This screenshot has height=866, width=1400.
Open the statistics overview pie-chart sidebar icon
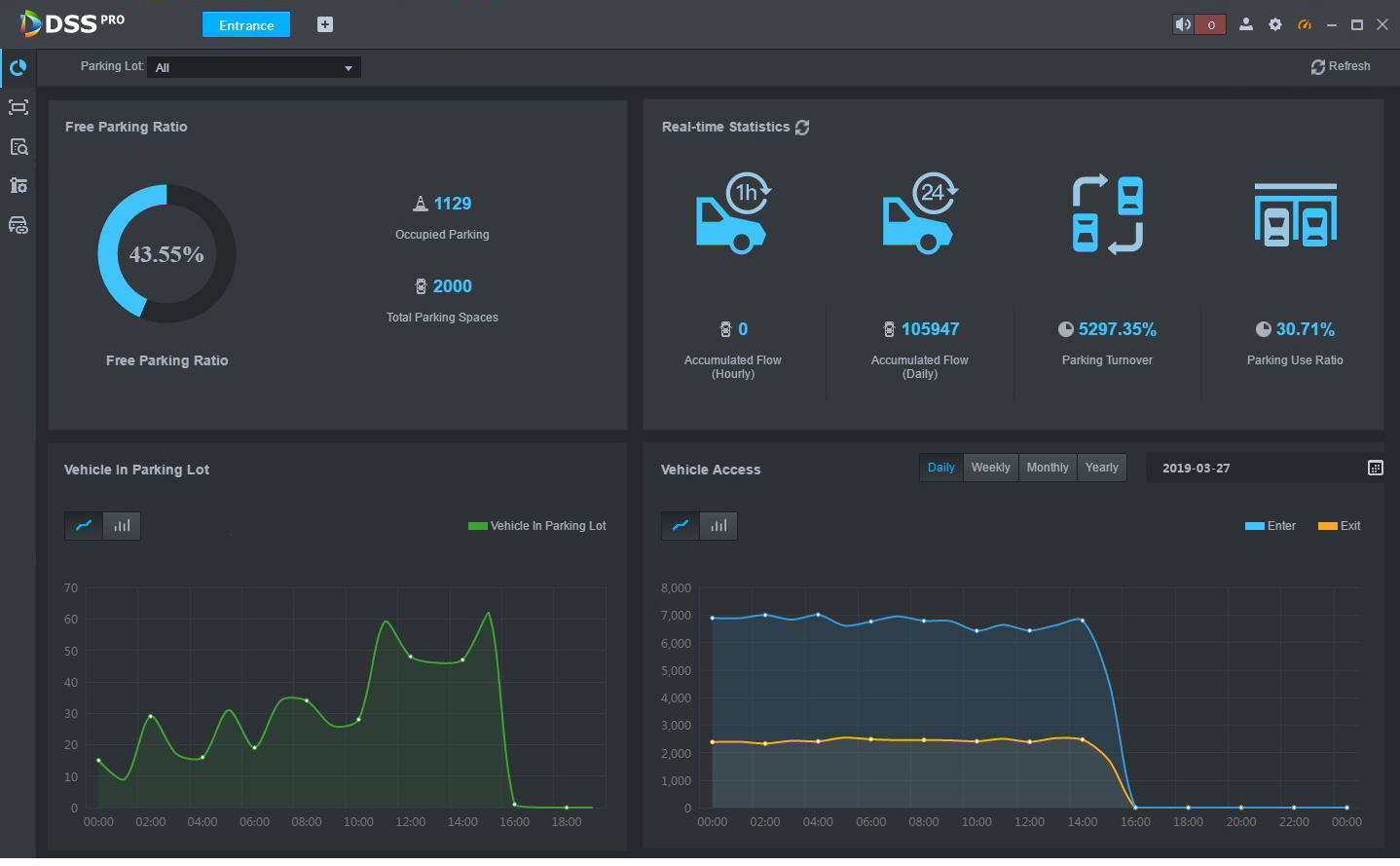[18, 68]
